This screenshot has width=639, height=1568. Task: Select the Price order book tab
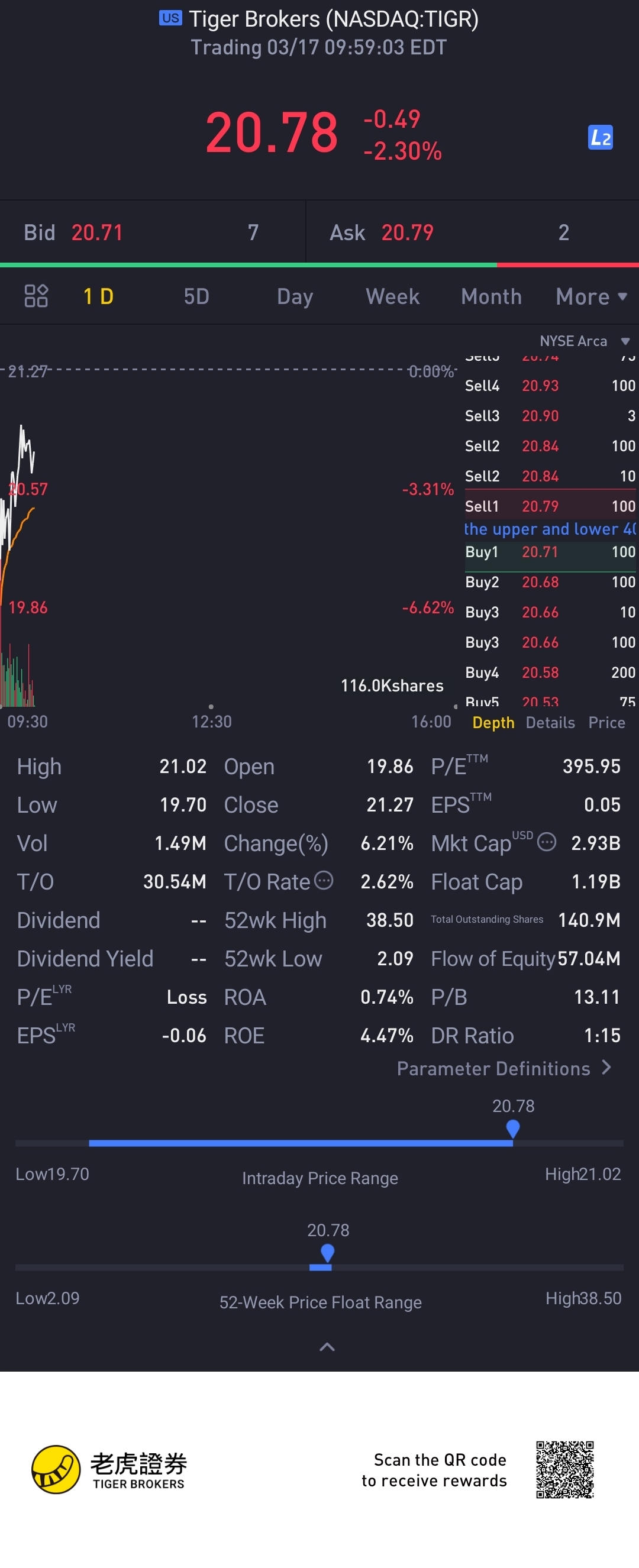tap(606, 723)
